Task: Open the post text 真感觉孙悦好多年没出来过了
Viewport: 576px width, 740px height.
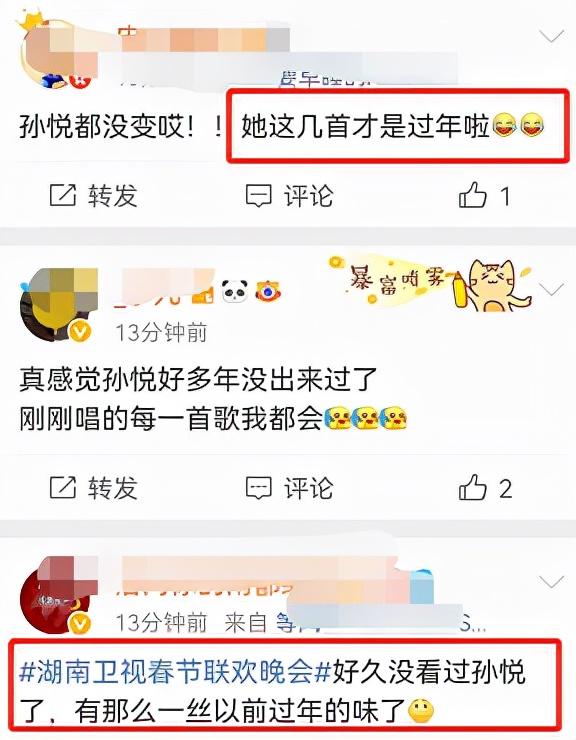Action: (198, 378)
